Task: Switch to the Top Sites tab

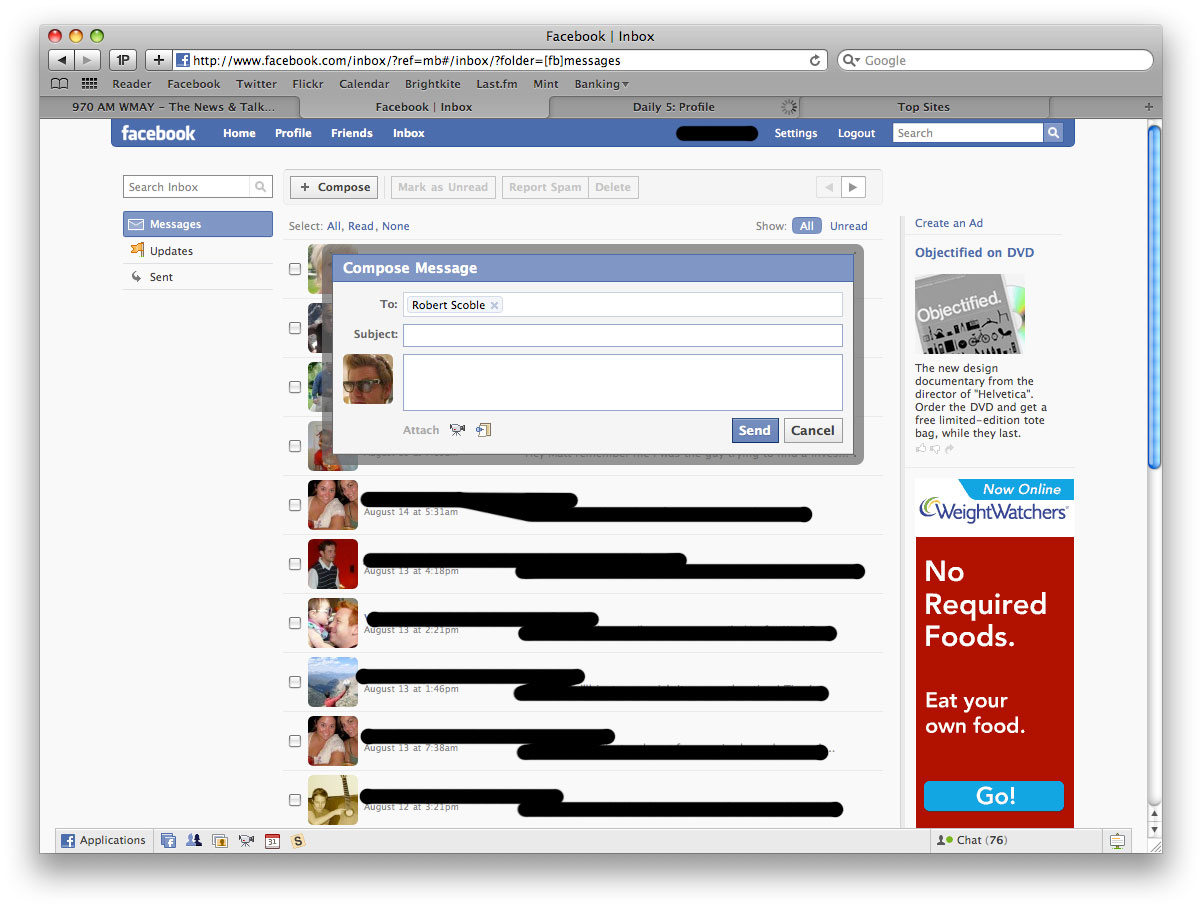Action: (924, 107)
